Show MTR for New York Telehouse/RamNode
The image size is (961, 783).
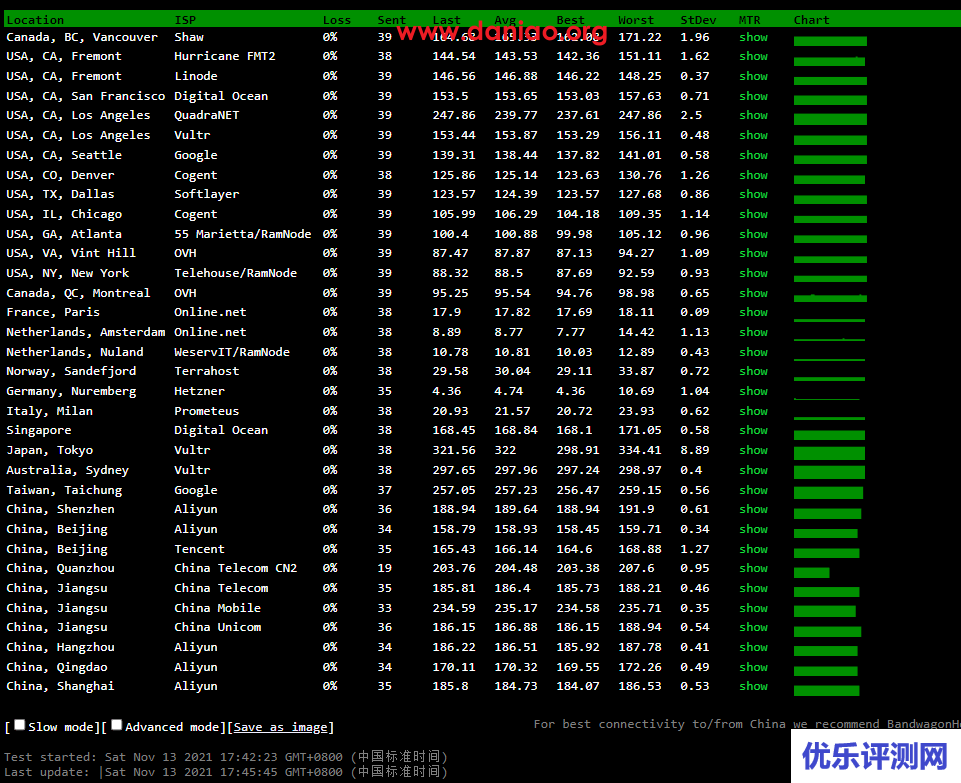(x=753, y=273)
